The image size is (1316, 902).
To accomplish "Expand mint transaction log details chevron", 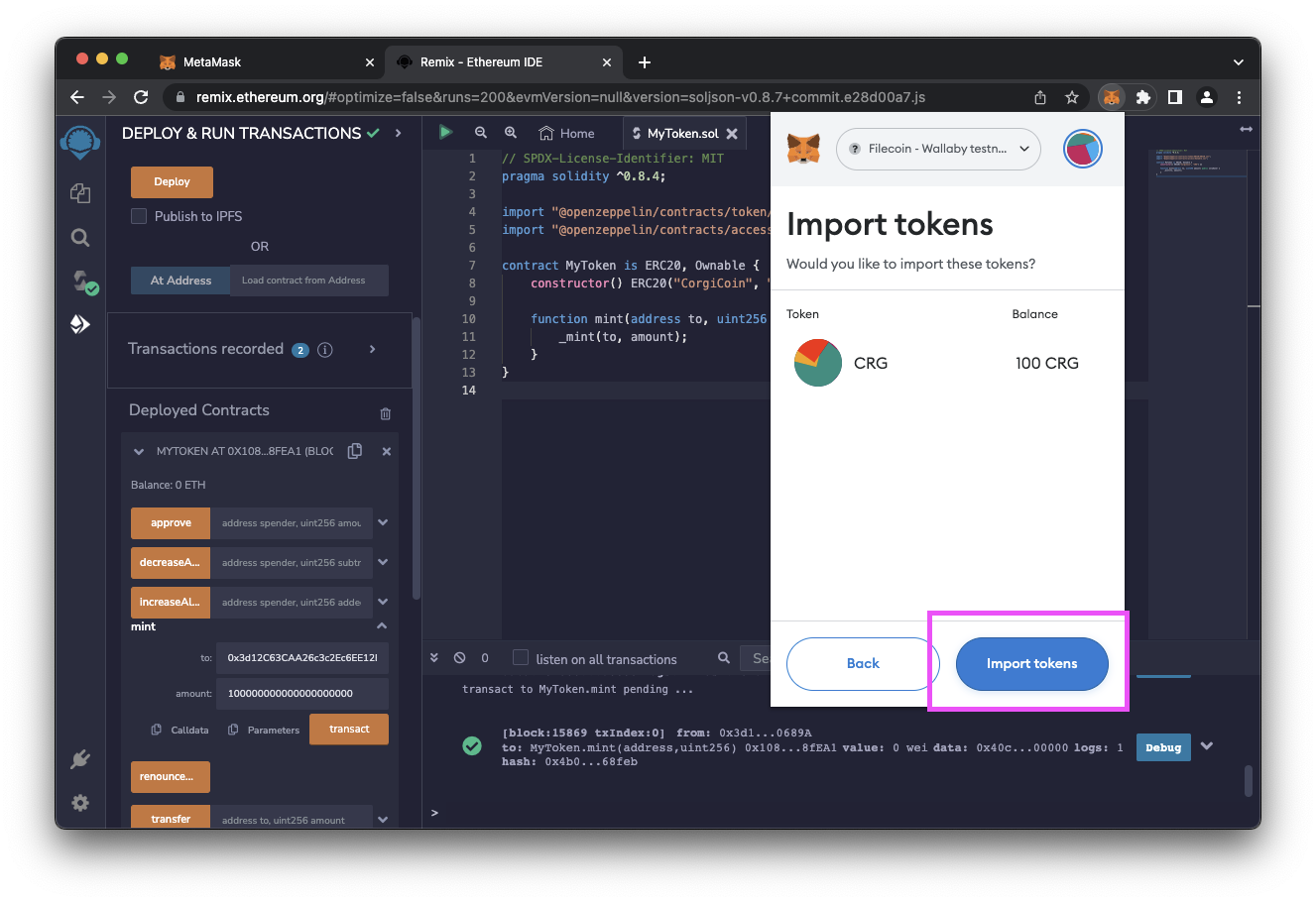I will (1207, 746).
